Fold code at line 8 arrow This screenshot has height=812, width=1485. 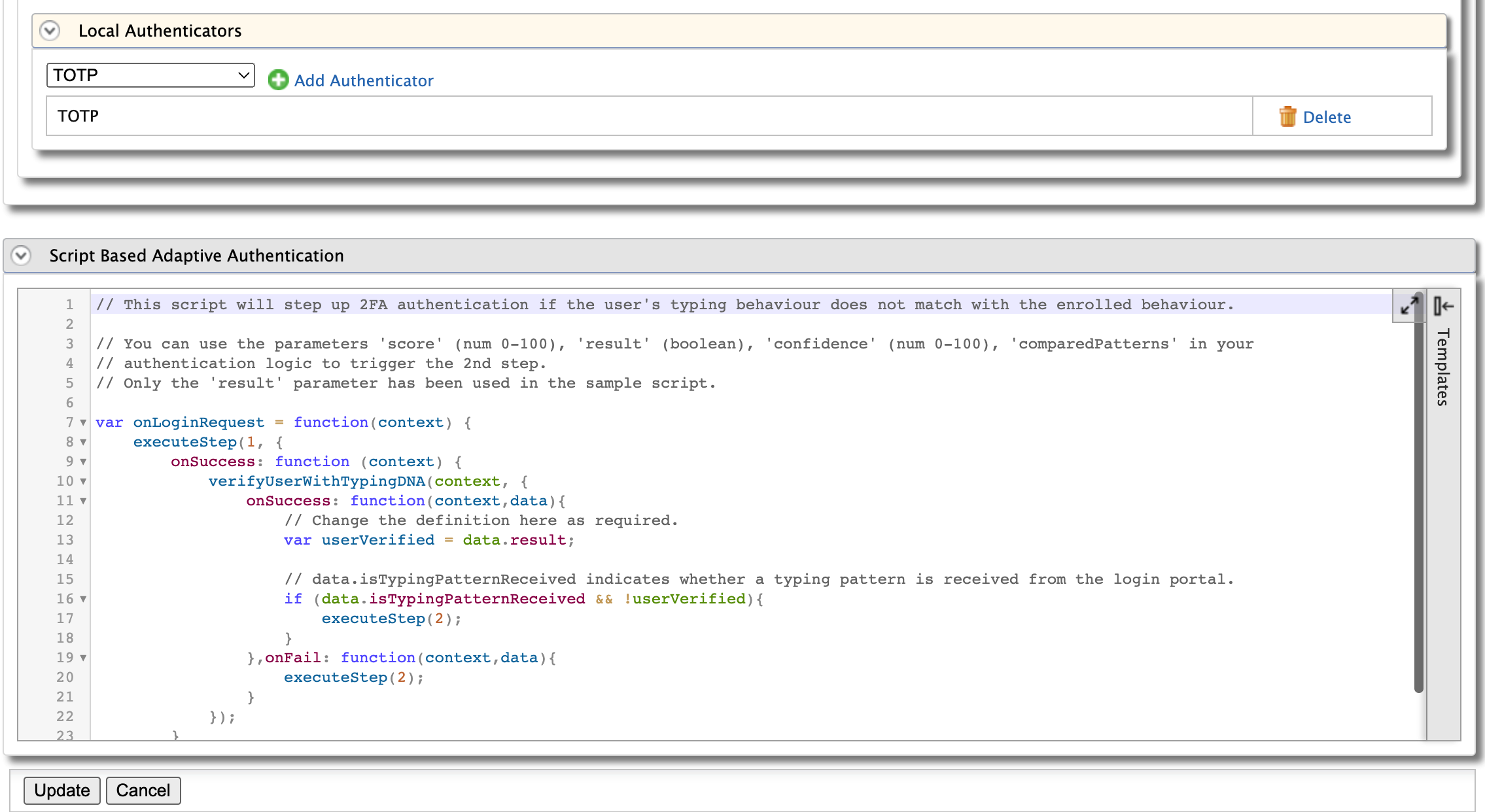[83, 443]
